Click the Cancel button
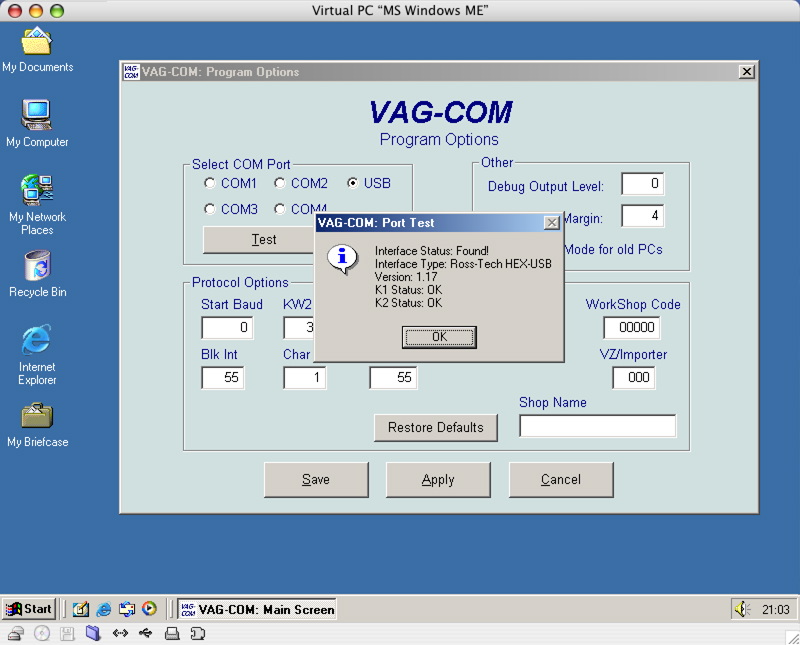The image size is (800, 645). (561, 480)
